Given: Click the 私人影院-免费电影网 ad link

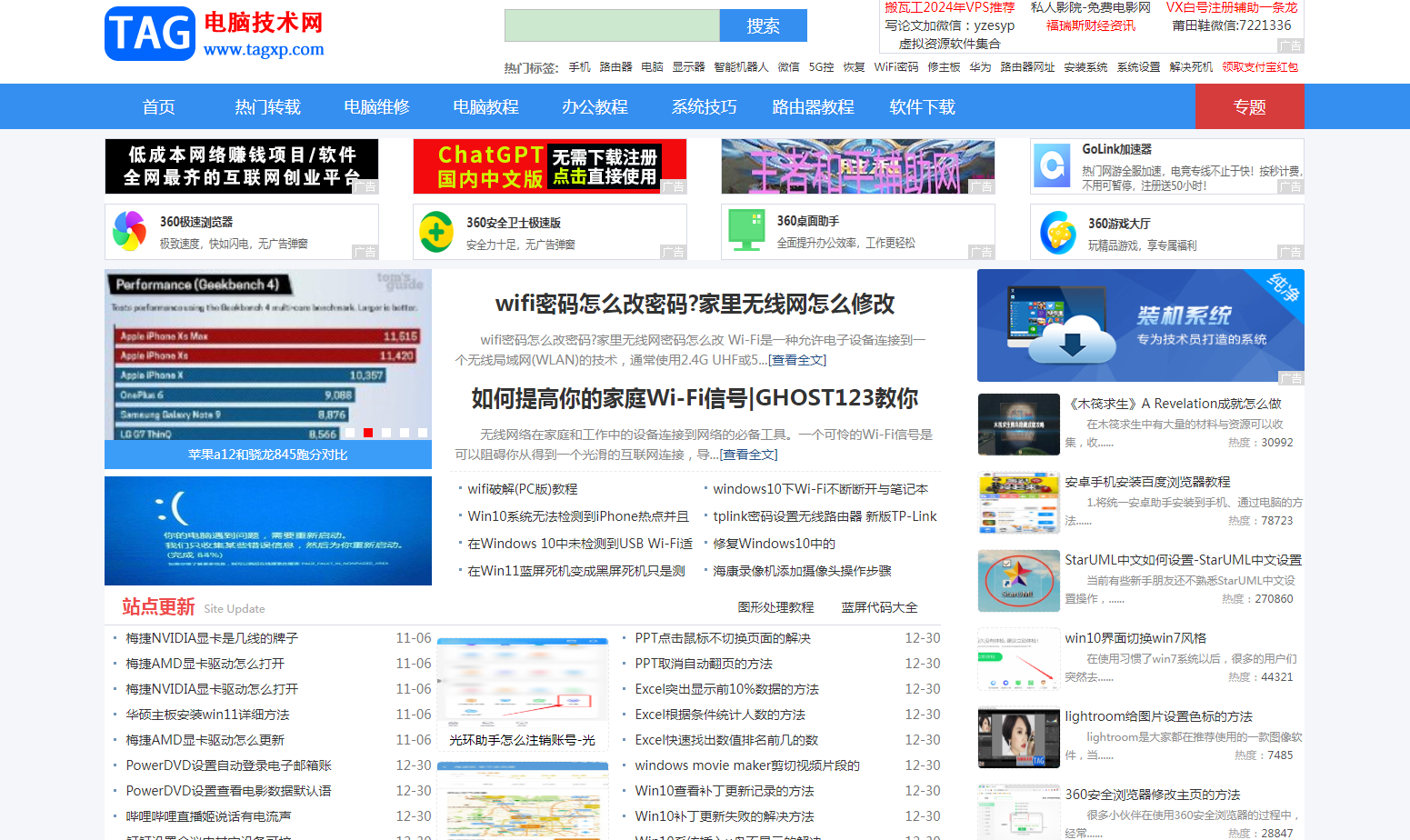Looking at the screenshot, I should click(x=1090, y=7).
